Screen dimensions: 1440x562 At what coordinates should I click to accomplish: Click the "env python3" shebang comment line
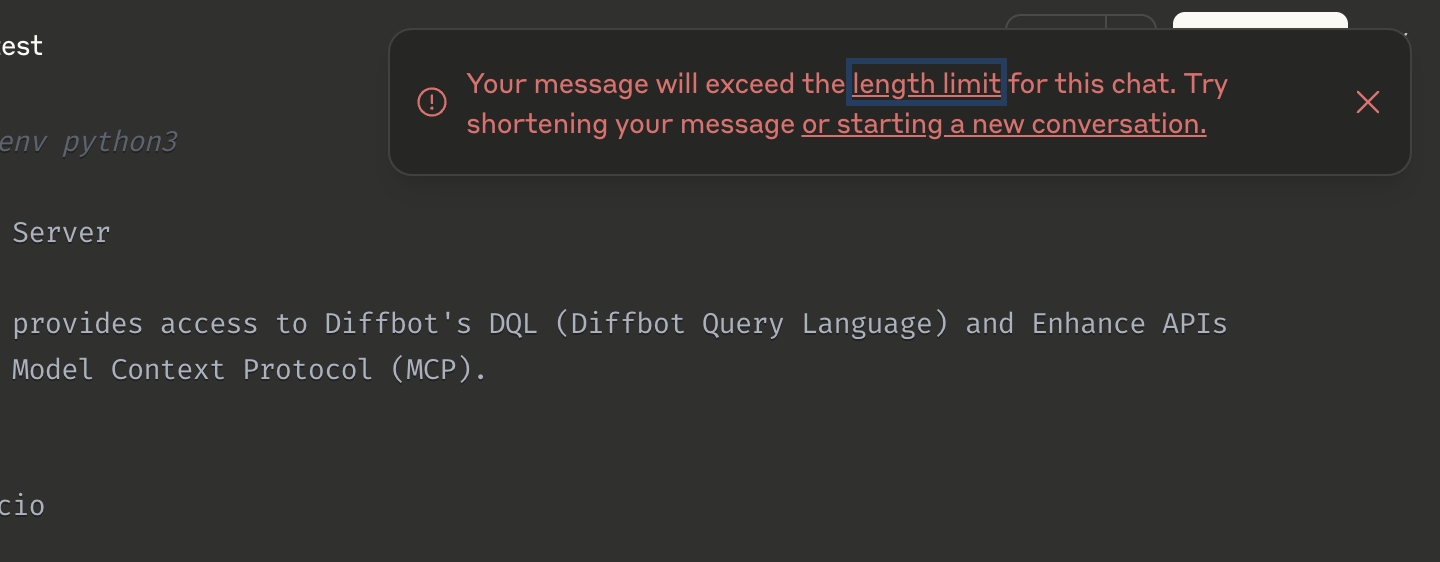(88, 143)
